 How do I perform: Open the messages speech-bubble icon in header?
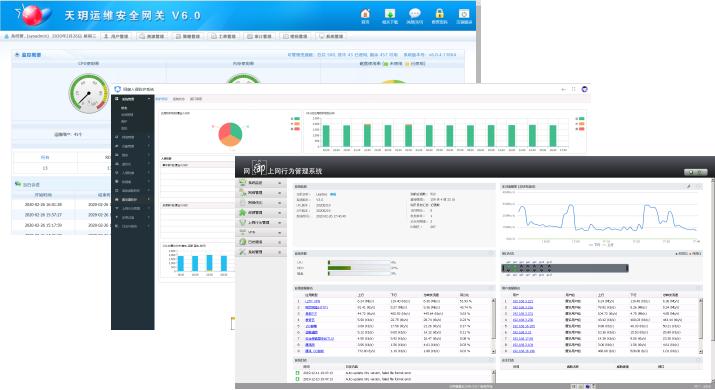click(414, 14)
